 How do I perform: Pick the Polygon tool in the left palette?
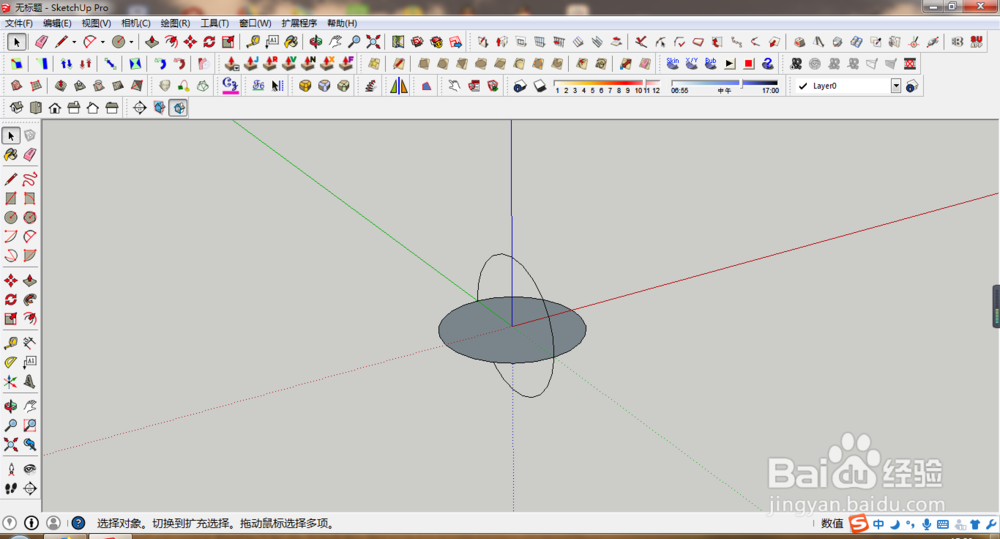30,218
